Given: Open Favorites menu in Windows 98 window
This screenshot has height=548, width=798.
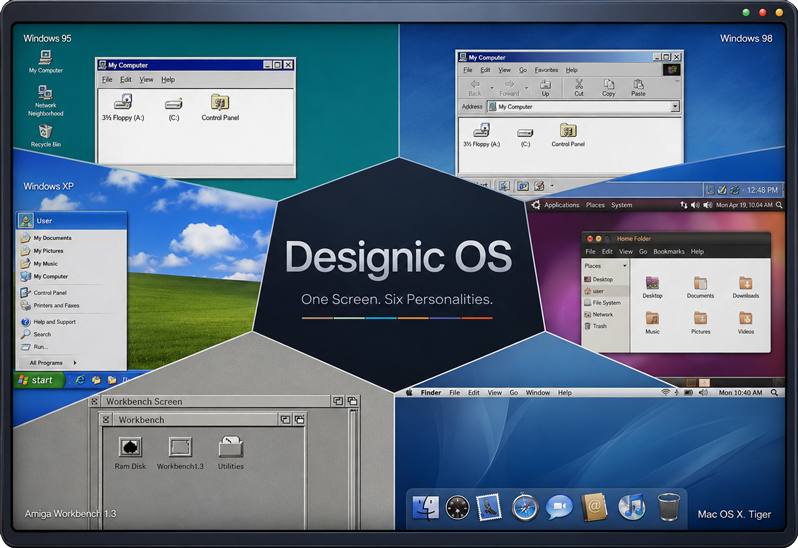Looking at the screenshot, I should point(546,70).
